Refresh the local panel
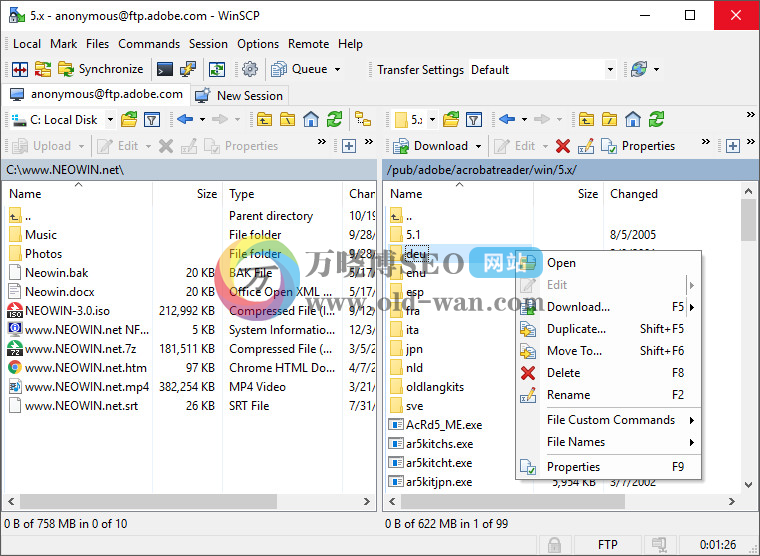The width and height of the screenshot is (760, 556). [x=334, y=119]
